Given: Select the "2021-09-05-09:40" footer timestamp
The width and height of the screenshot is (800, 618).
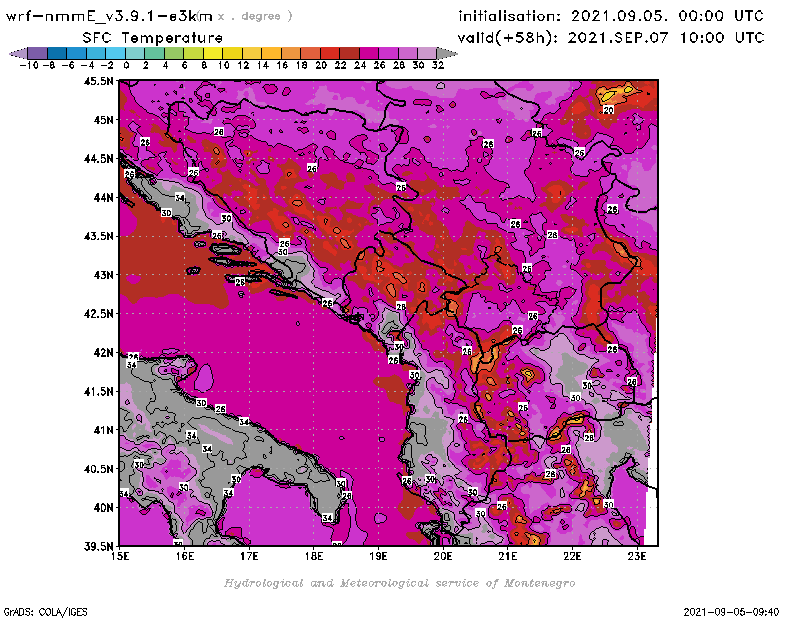Looking at the screenshot, I should [x=731, y=612].
